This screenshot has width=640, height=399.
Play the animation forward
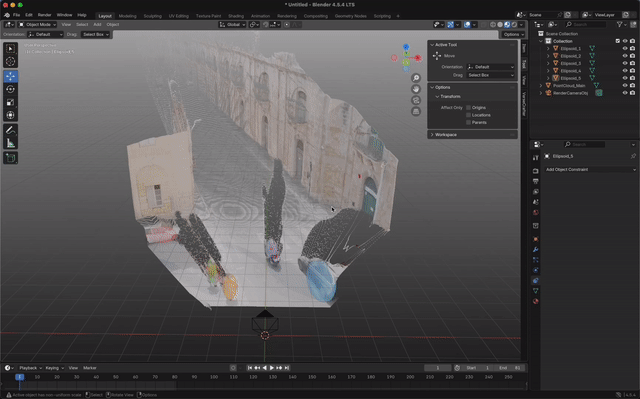272,368
